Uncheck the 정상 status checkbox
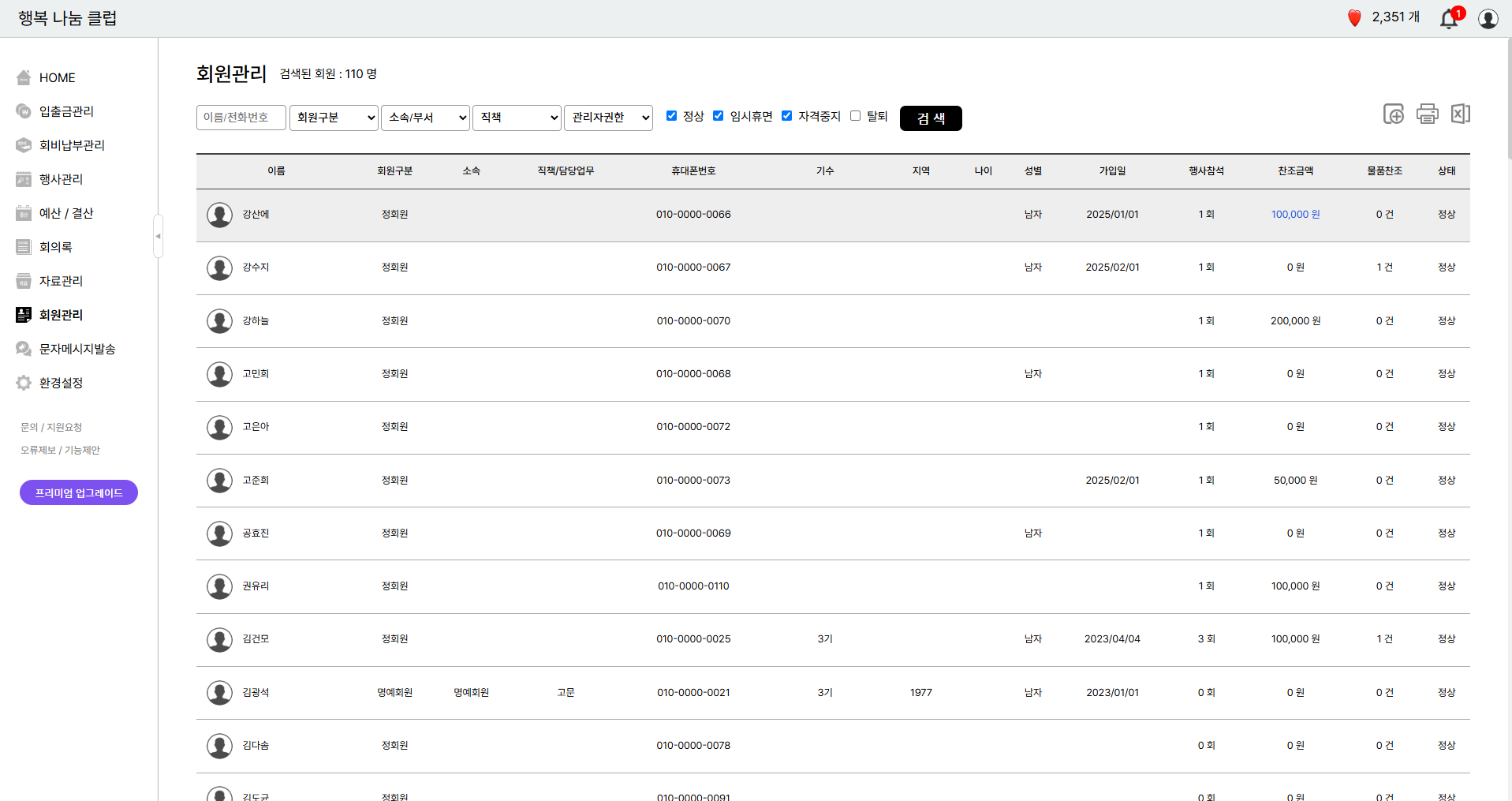The width and height of the screenshot is (1512, 801). tap(671, 116)
